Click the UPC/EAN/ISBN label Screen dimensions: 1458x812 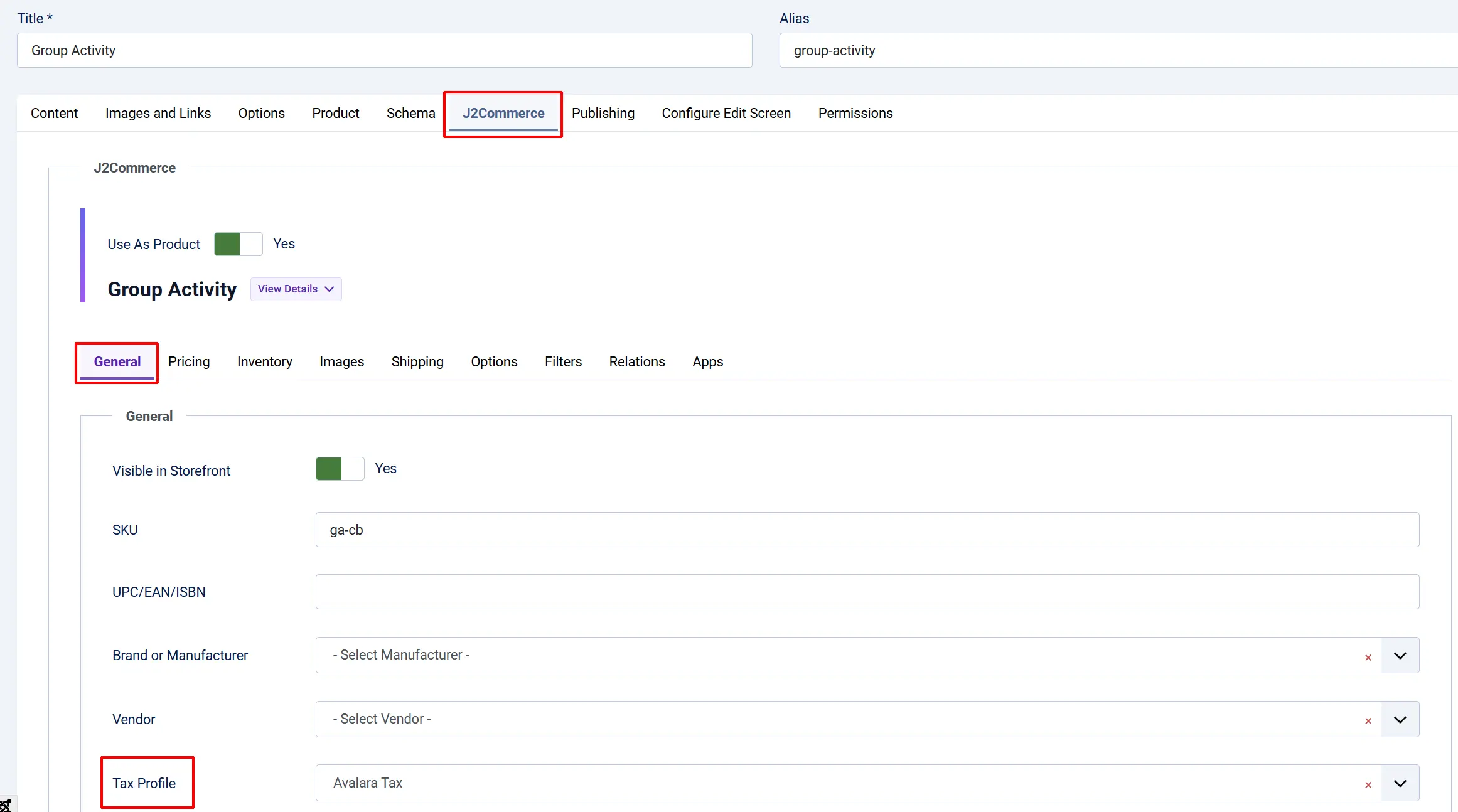point(159,592)
